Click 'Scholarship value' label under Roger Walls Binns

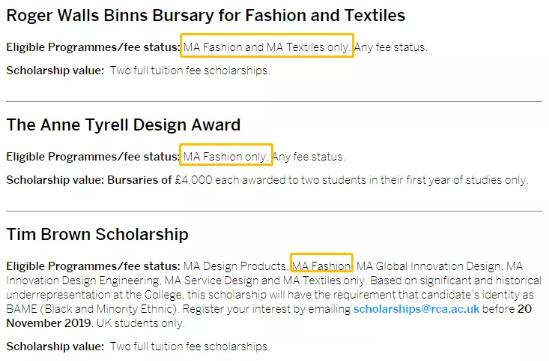point(55,70)
